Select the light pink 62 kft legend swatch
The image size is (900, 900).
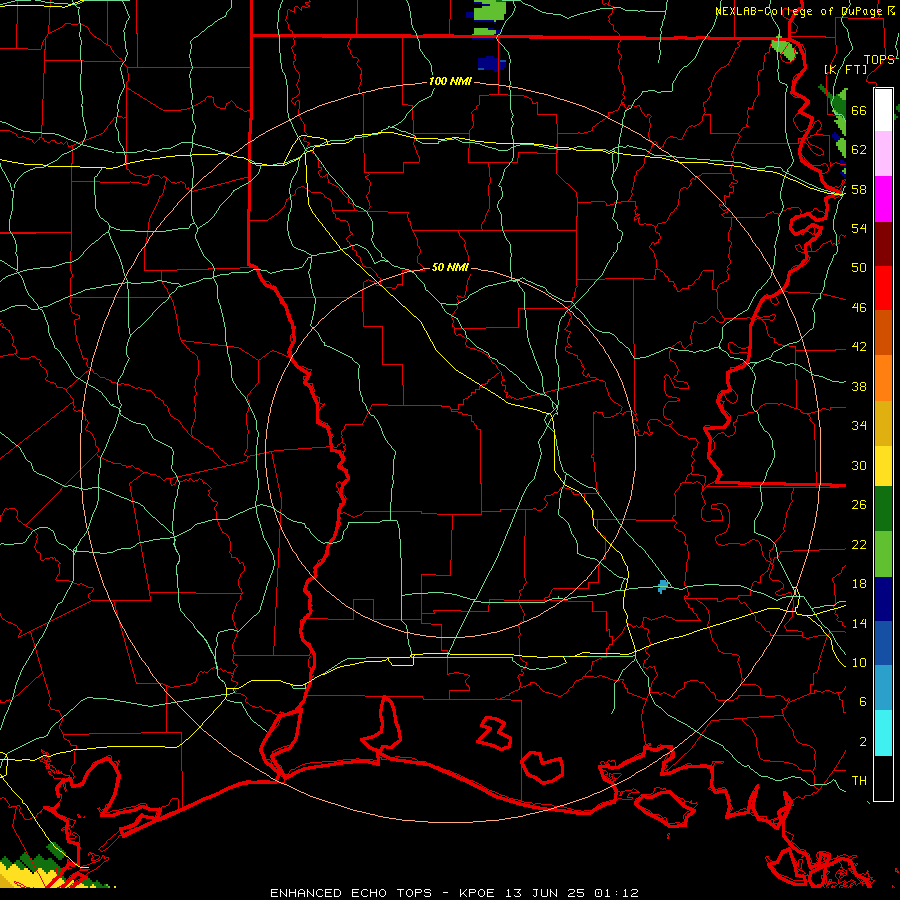[x=883, y=153]
